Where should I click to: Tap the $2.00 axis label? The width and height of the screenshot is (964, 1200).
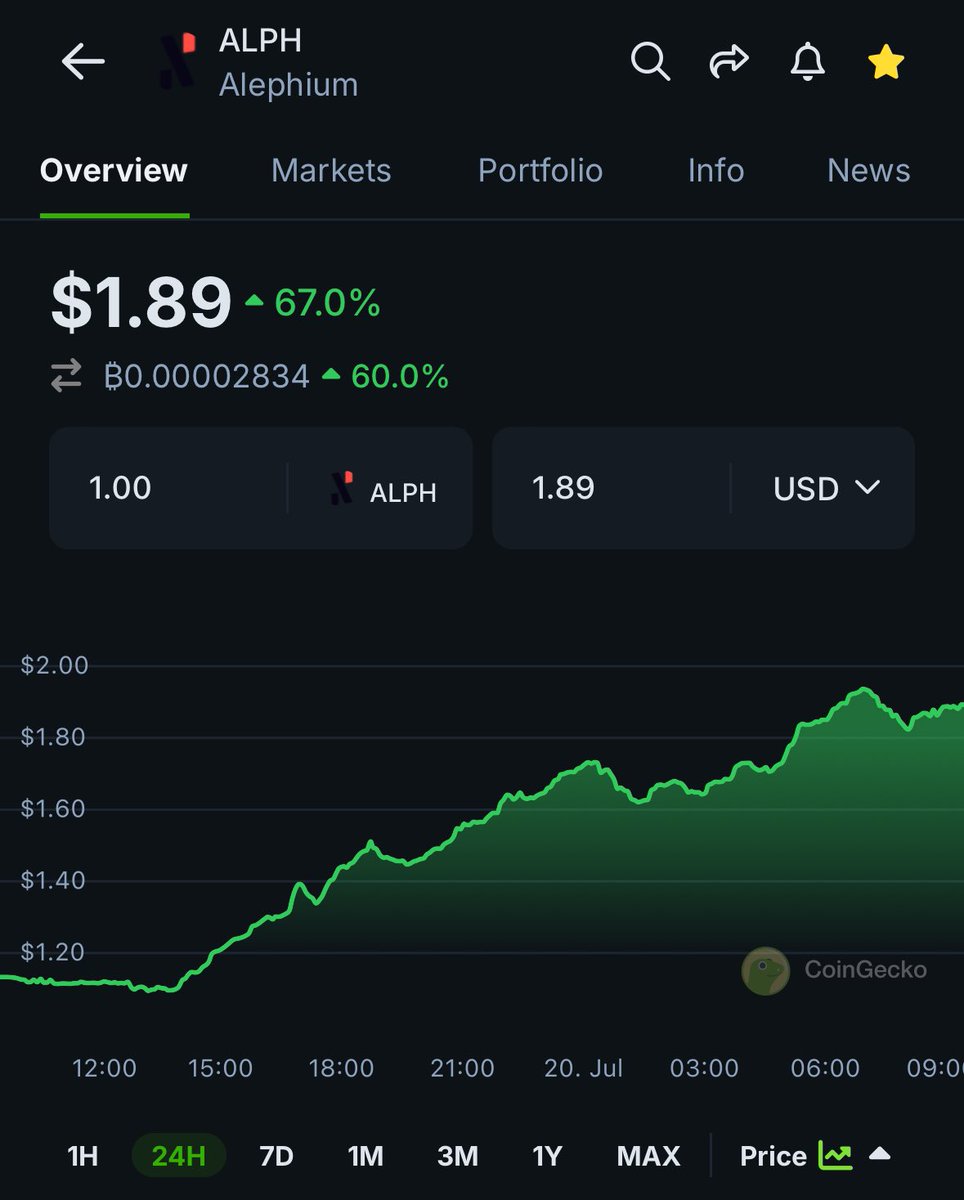(x=55, y=665)
